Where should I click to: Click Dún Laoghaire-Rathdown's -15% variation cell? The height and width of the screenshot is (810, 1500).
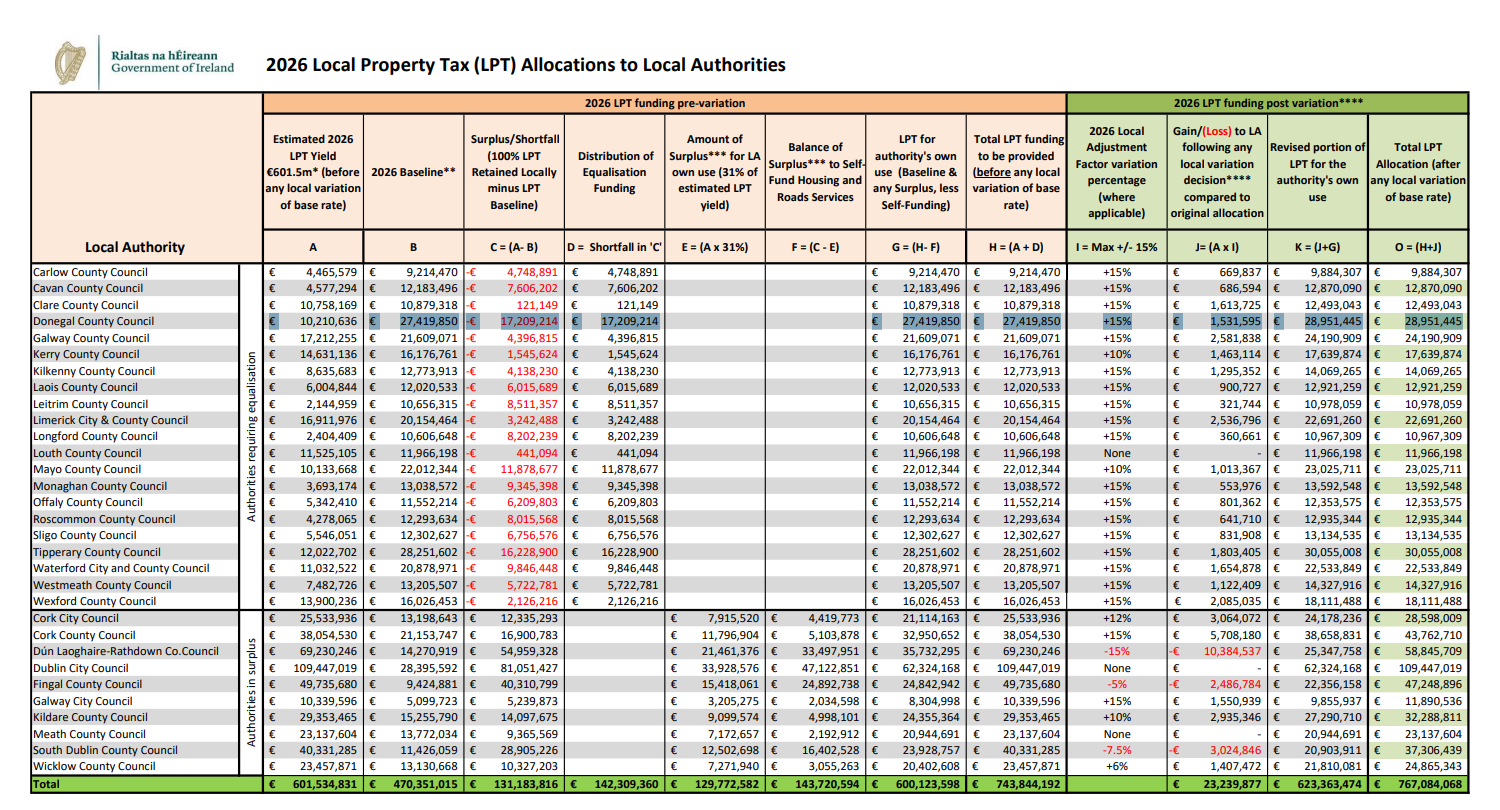[1116, 651]
